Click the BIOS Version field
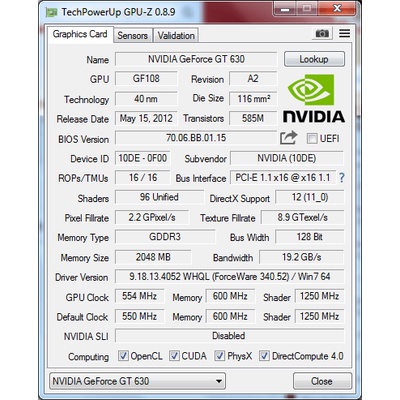400x400 pixels. pyautogui.click(x=196, y=138)
